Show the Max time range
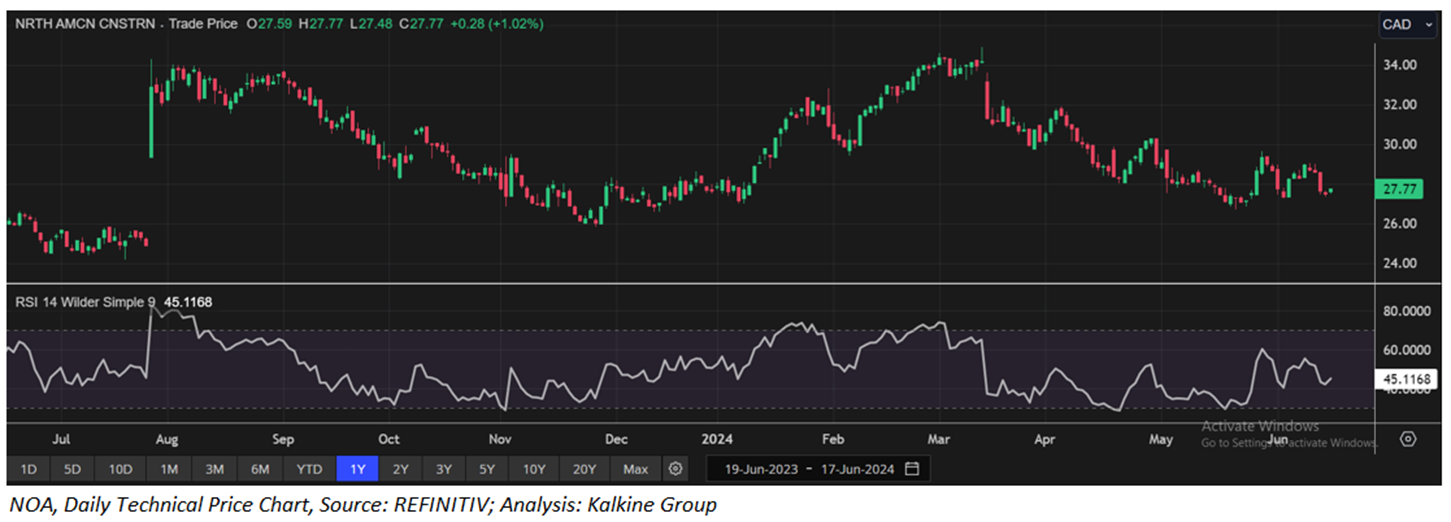Viewport: 1451px width, 522px height. (x=635, y=468)
